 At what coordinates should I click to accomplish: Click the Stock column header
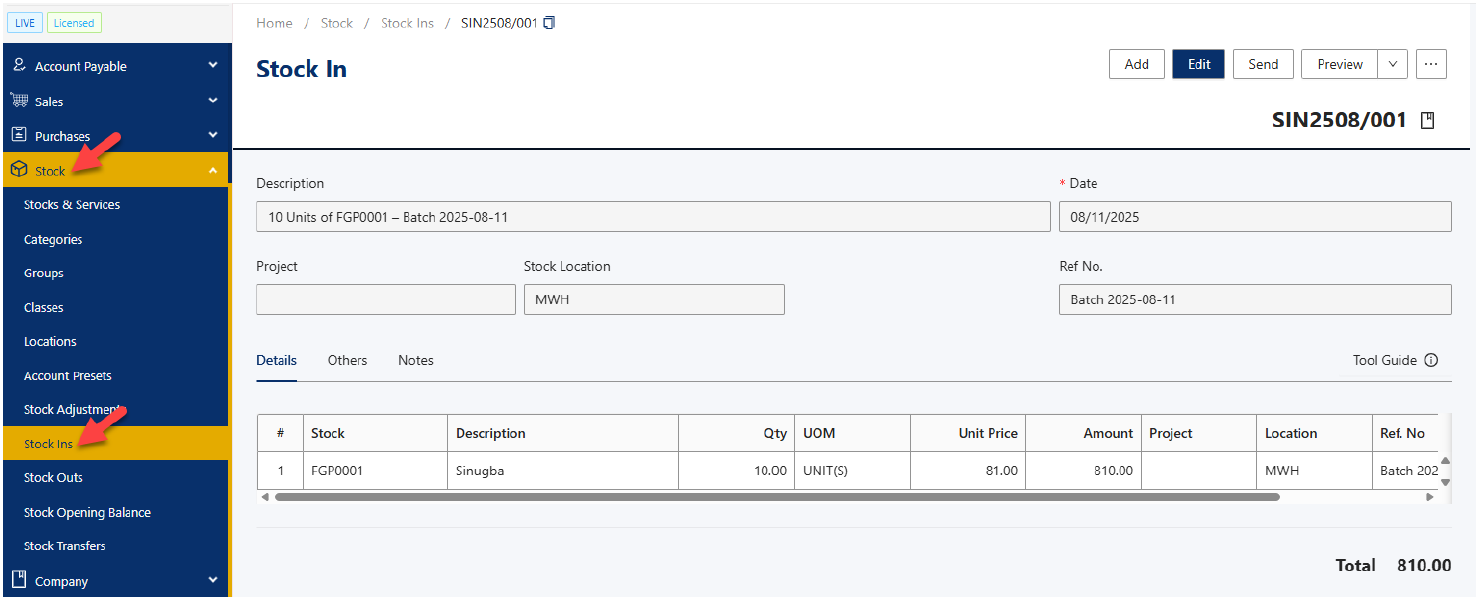click(375, 433)
